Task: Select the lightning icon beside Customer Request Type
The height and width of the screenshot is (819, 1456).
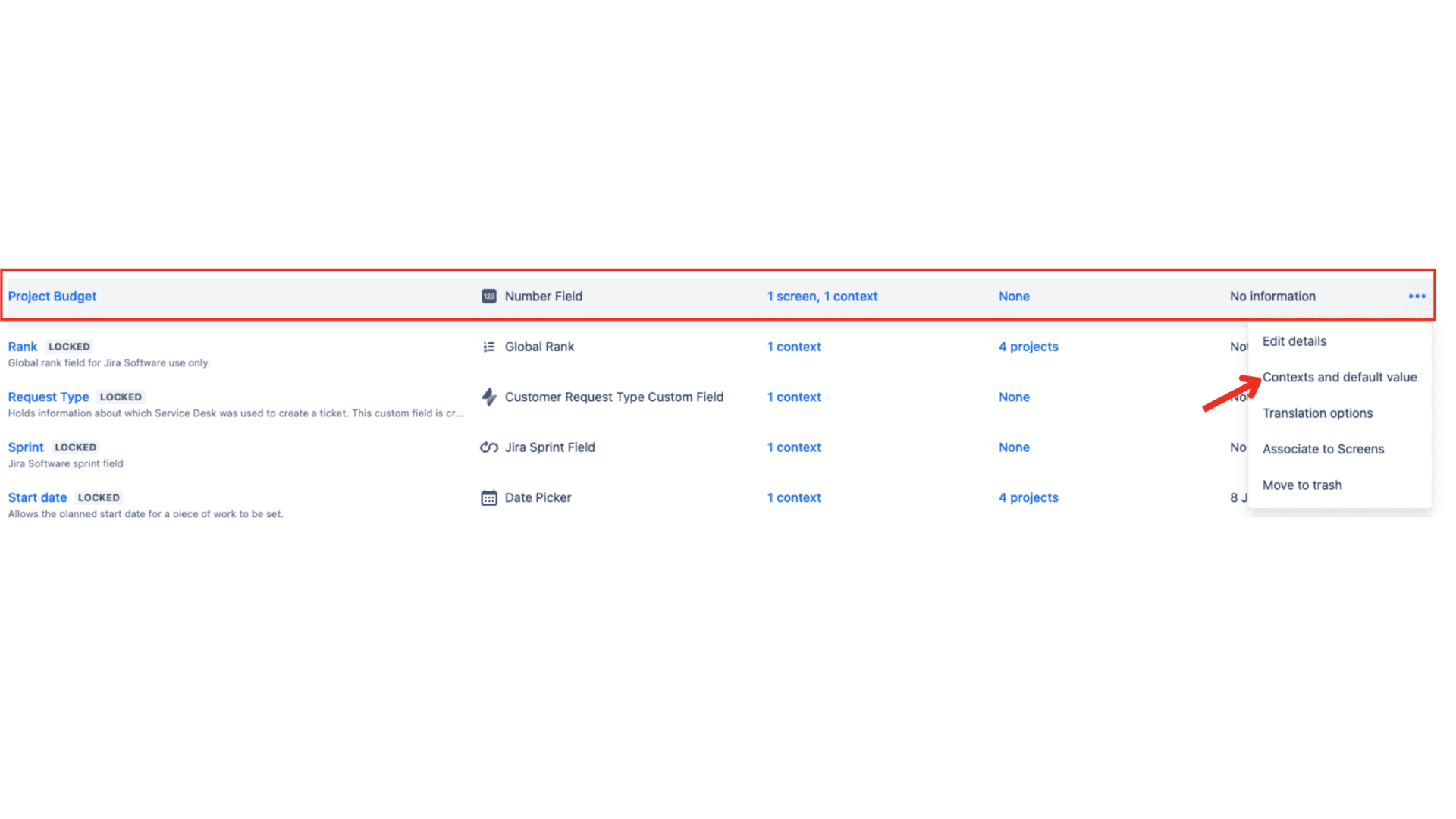Action: tap(489, 397)
